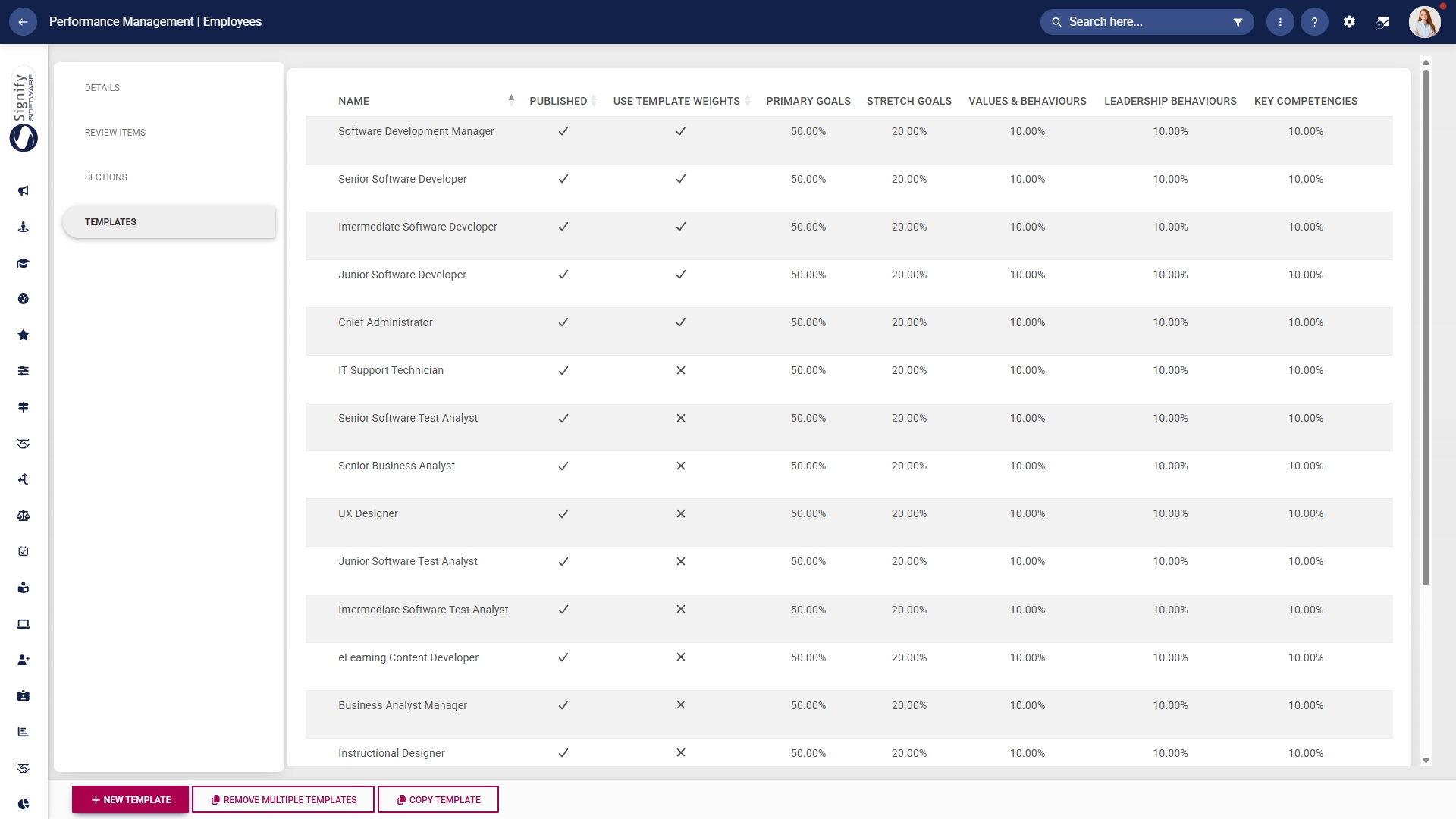Click the Primary Goals column header
This screenshot has width=1456, height=819.
click(808, 101)
